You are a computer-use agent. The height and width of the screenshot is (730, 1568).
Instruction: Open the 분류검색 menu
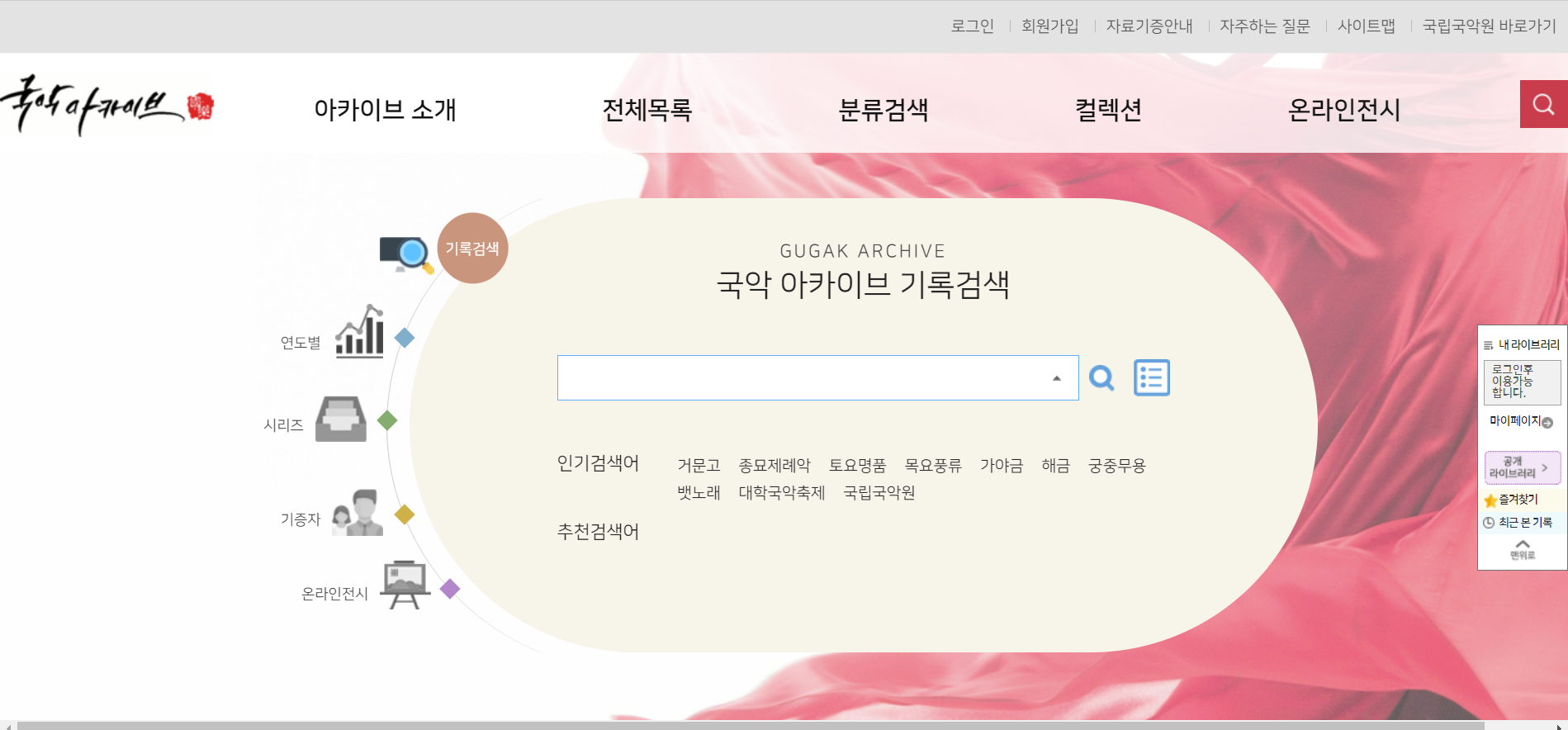tap(883, 110)
